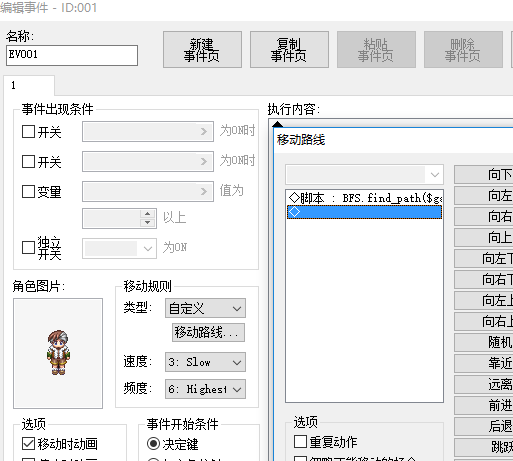513x461 pixels.
Task: Click the 向左上 move command button
Action: coord(484,301)
